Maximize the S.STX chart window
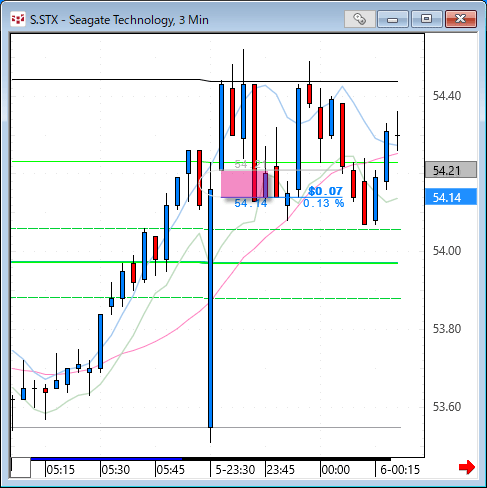 coord(426,19)
